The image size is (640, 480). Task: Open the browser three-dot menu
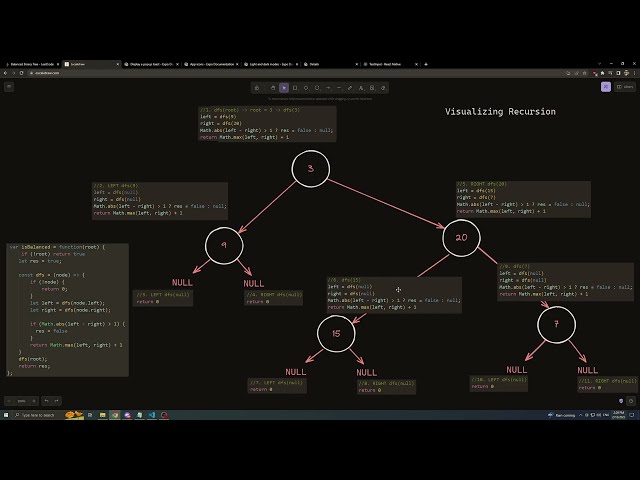pos(634,73)
